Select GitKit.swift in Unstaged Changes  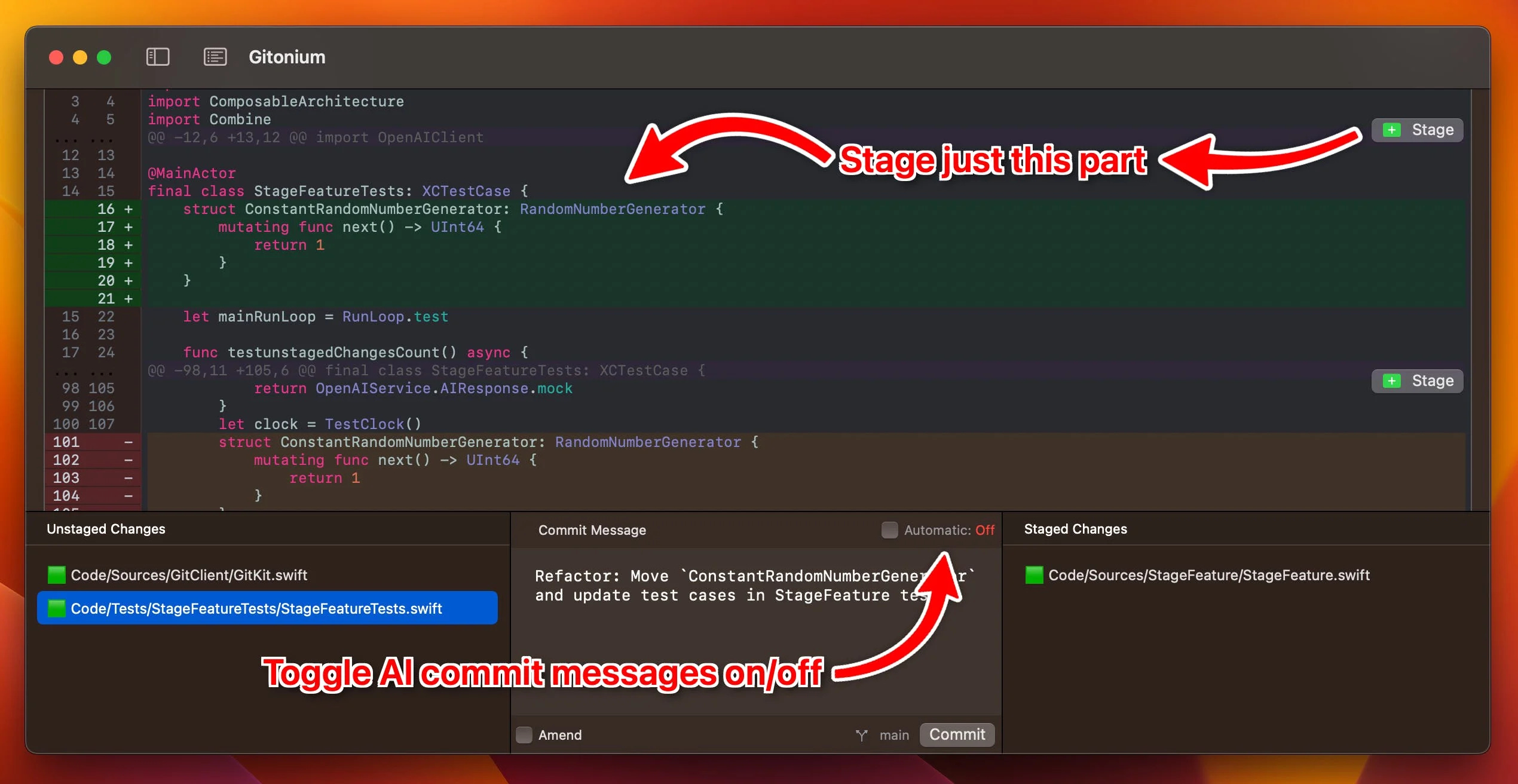coord(189,575)
